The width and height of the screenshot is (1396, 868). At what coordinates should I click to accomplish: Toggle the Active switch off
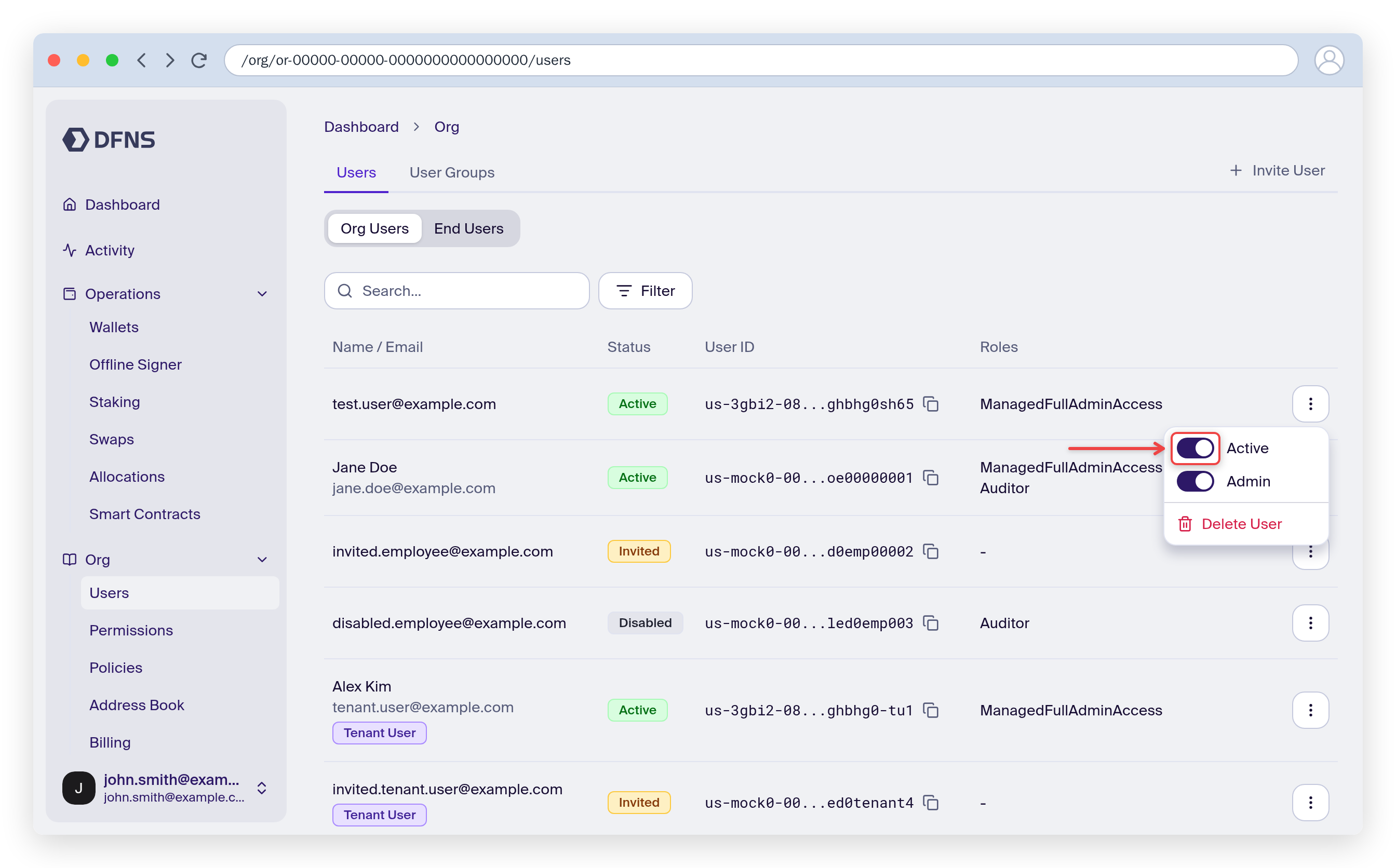click(1195, 449)
